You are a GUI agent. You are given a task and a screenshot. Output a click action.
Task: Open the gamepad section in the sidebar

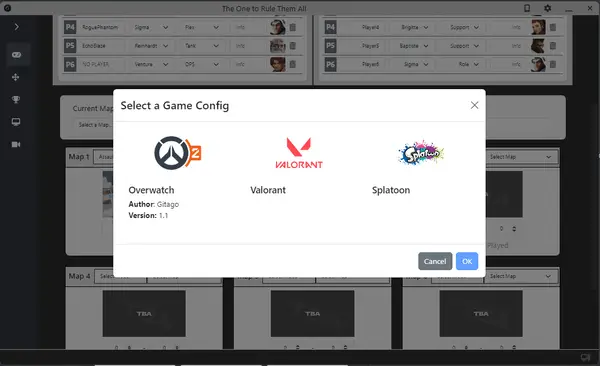(x=16, y=54)
